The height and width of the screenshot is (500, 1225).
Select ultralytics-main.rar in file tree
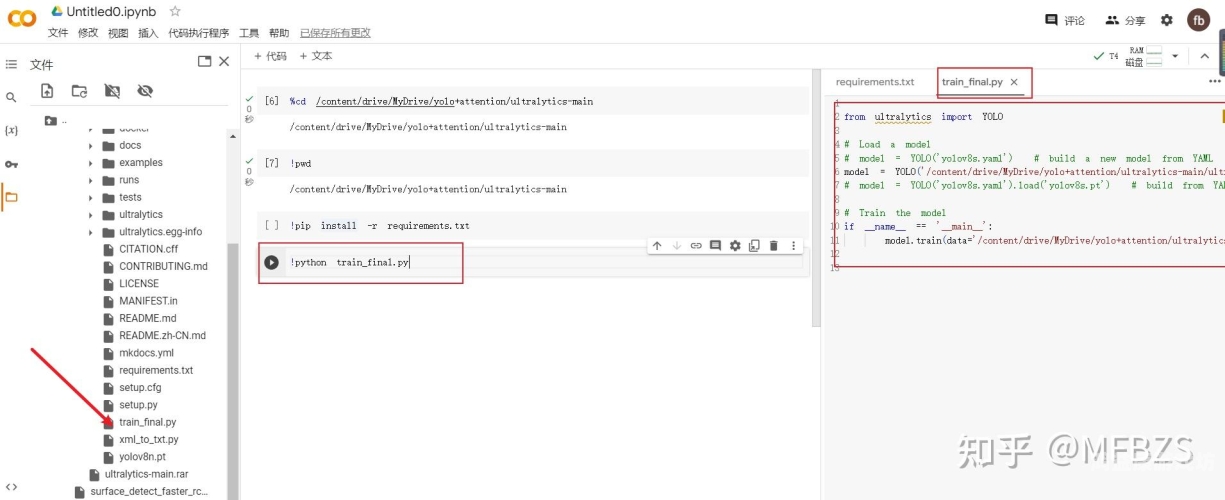(146, 474)
